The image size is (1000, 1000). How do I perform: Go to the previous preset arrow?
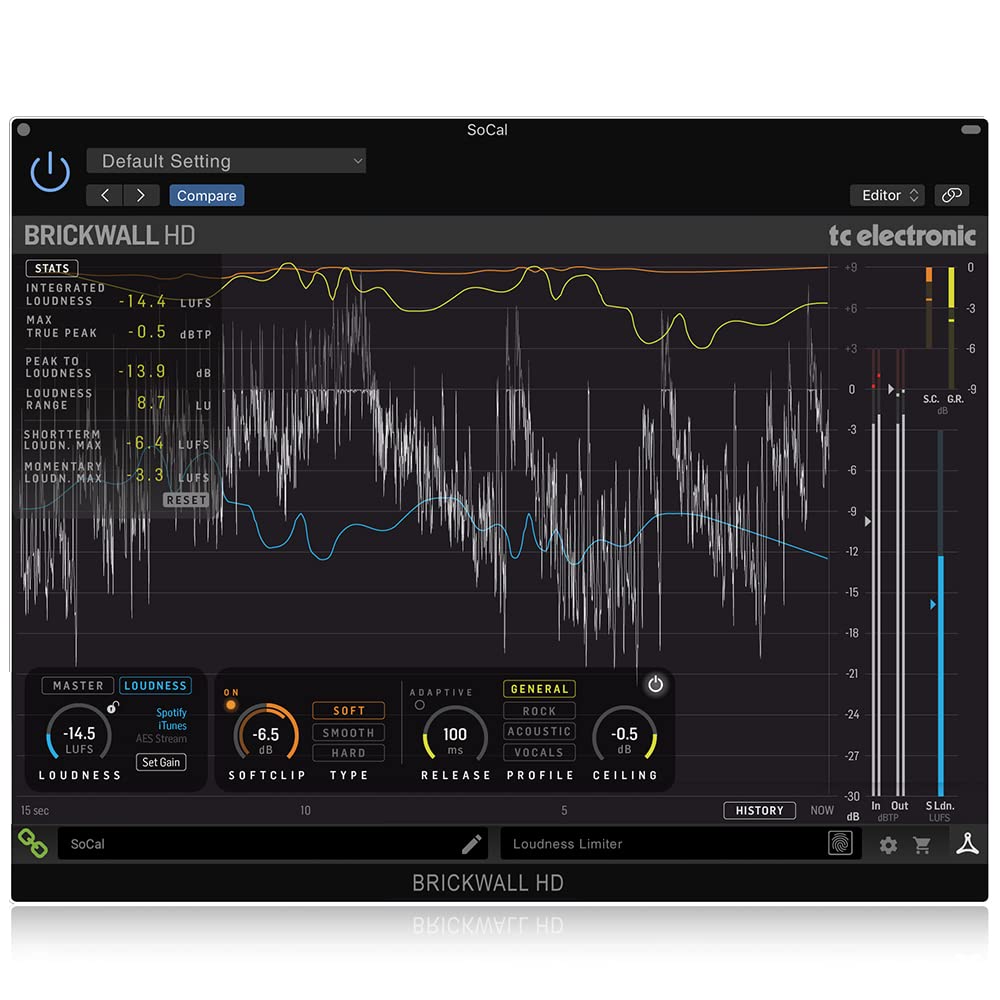tap(105, 195)
